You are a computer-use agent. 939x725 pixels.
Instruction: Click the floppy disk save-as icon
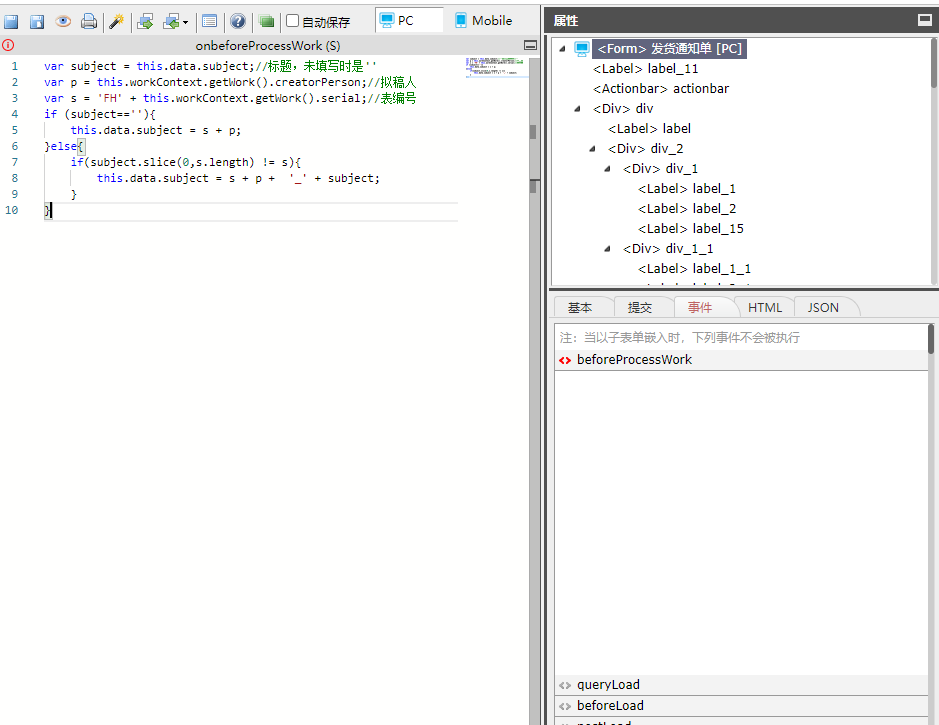tap(37, 21)
